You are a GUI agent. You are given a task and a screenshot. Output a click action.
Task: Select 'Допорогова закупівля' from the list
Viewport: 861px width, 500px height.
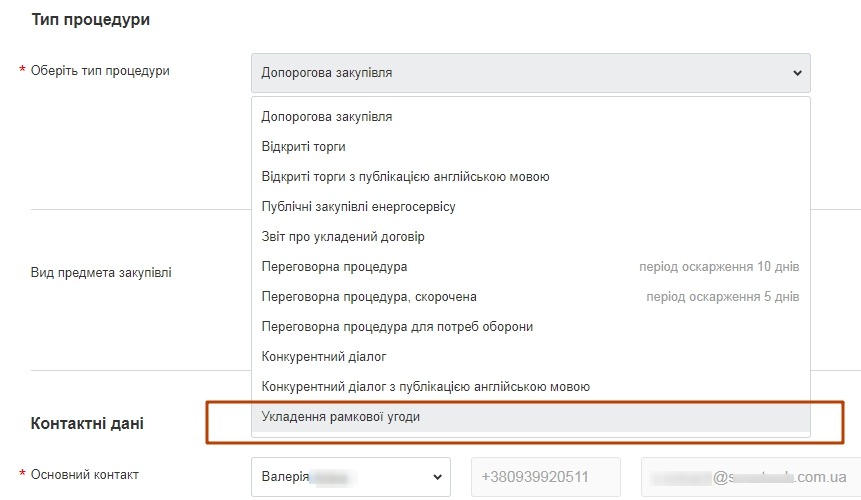click(x=327, y=117)
